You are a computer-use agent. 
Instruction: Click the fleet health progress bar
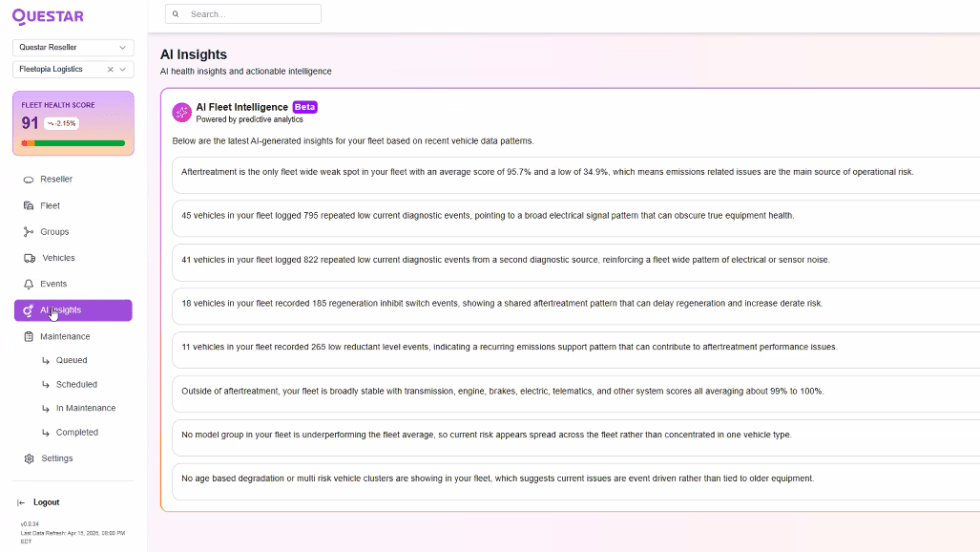[x=73, y=143]
